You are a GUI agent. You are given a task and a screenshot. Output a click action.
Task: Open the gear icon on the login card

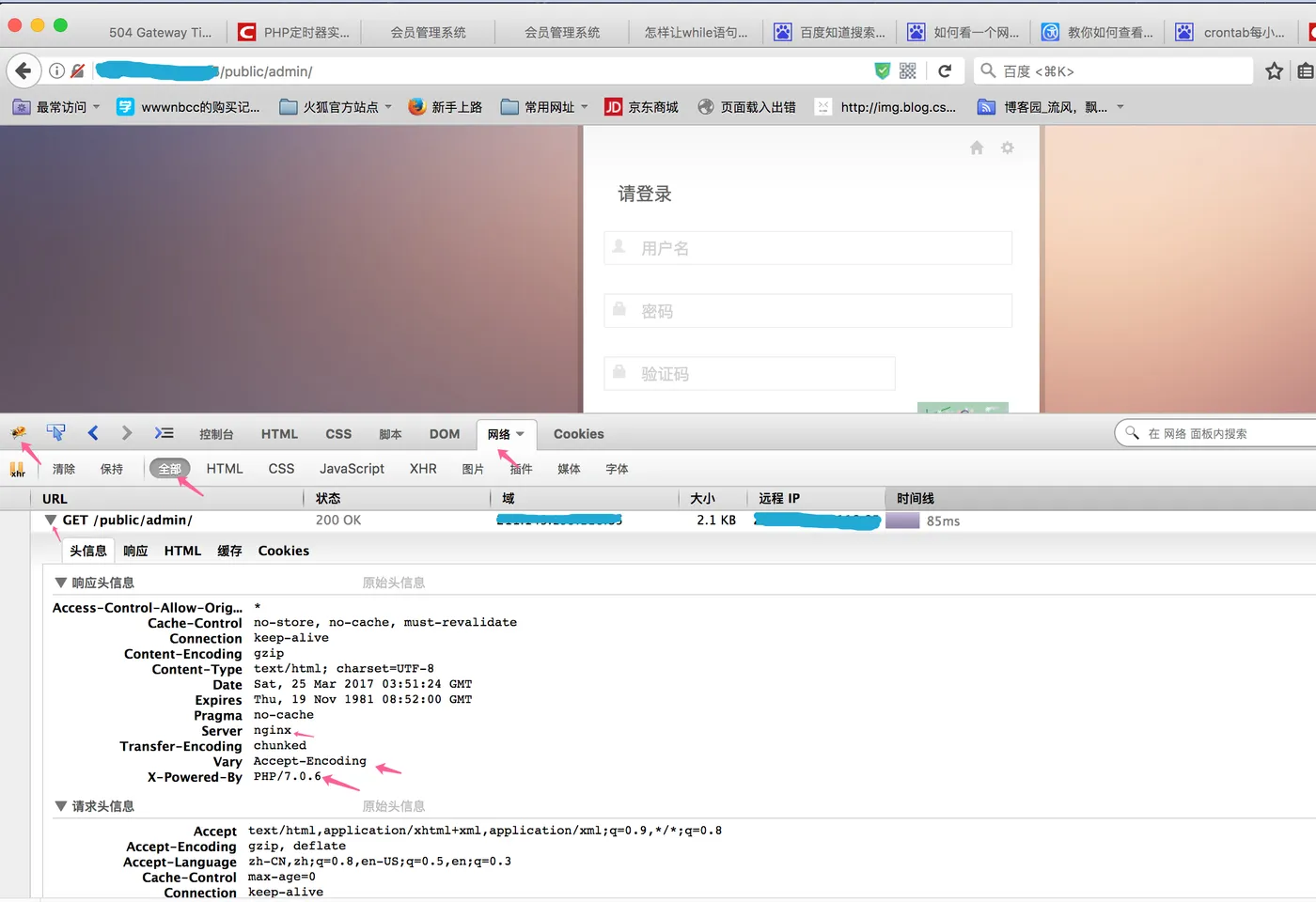coord(1008,148)
